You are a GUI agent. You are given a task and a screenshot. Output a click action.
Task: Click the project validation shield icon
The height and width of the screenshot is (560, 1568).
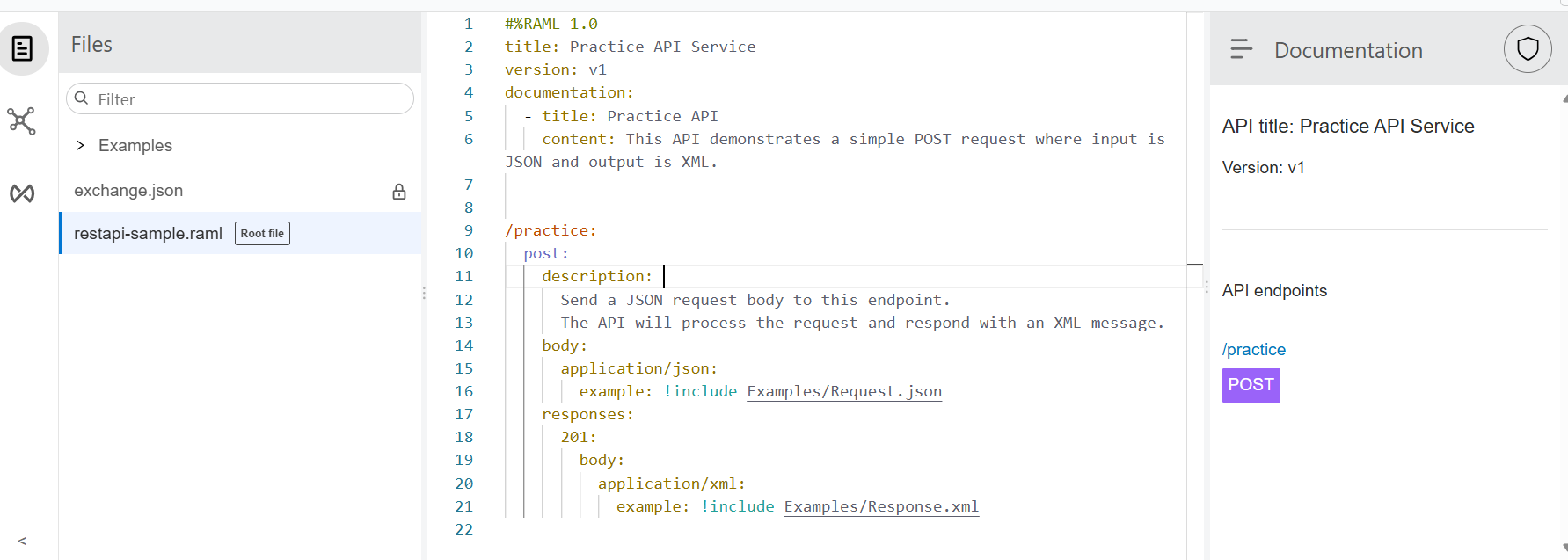pyautogui.click(x=1528, y=48)
